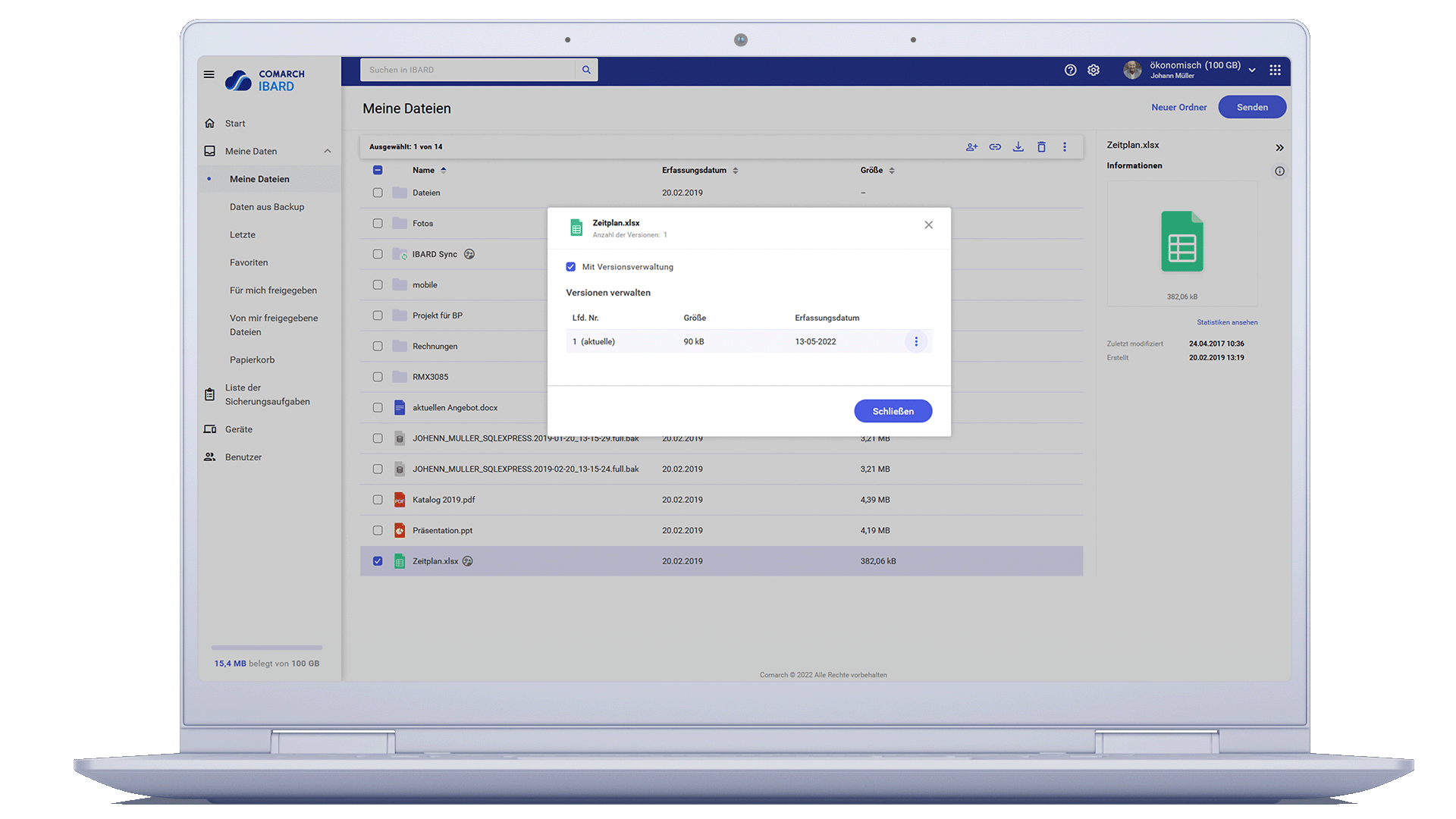Viewport: 1456px width, 819px height.
Task: Check the Fotos folder checkbox
Action: [x=378, y=224]
